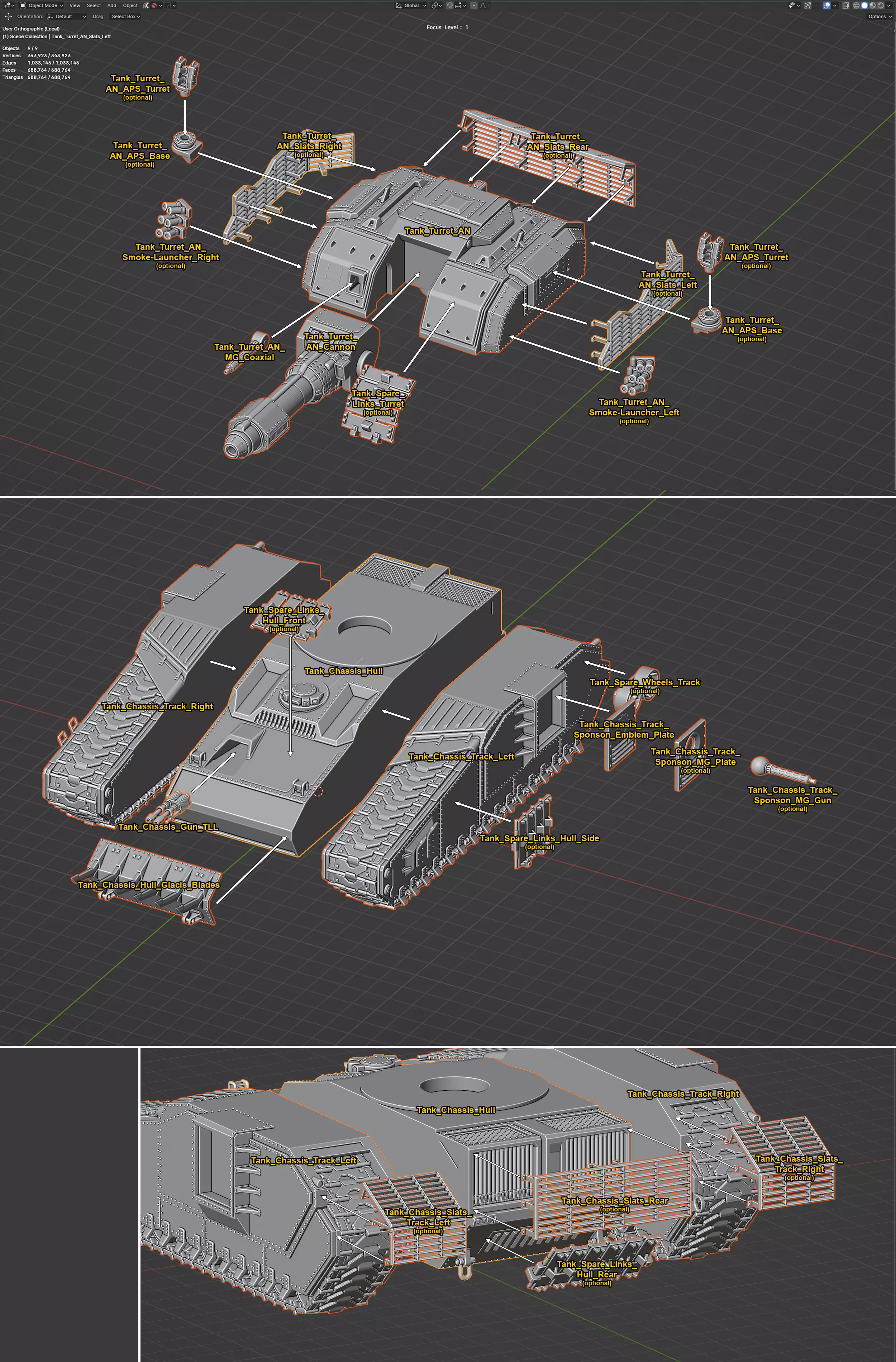Toggle X-ray mode
896x1362 pixels.
846,5
